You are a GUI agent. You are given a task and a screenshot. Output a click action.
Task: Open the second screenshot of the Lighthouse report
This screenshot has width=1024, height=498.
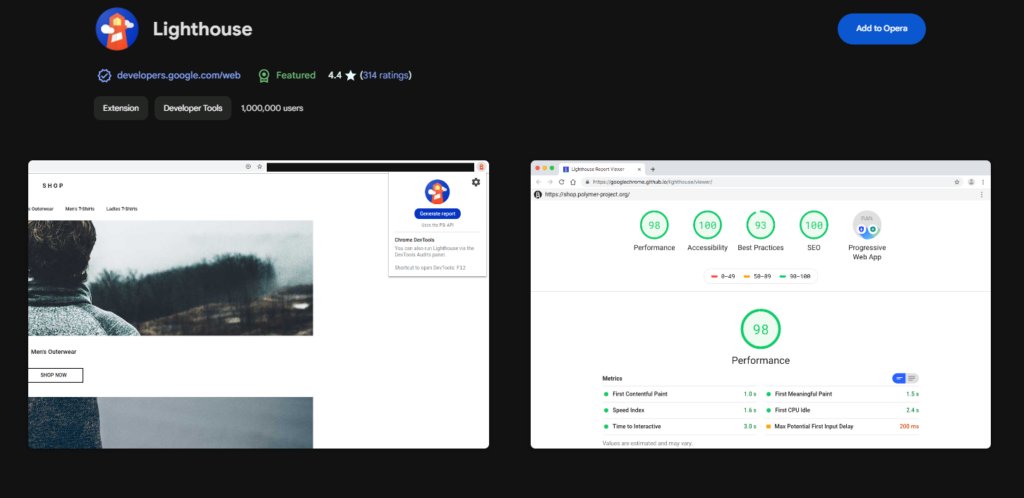761,304
